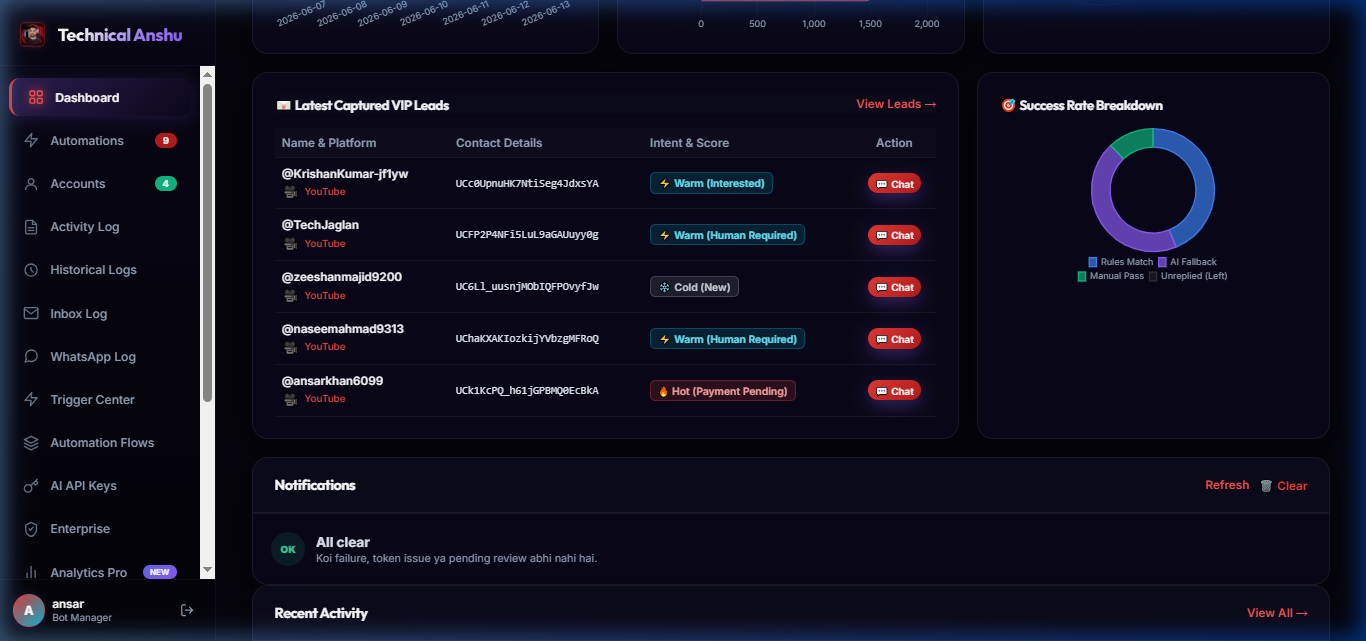Click YouTube camera icon under @KrishanKumar-jf1yw
The image size is (1366, 641).
290,192
